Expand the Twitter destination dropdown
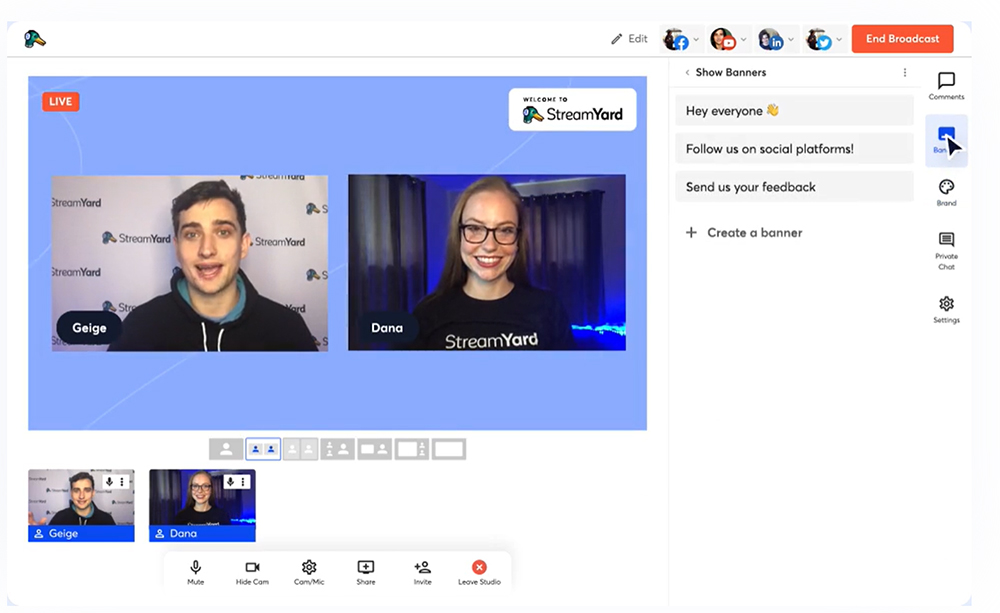1000x613 pixels. 839,40
